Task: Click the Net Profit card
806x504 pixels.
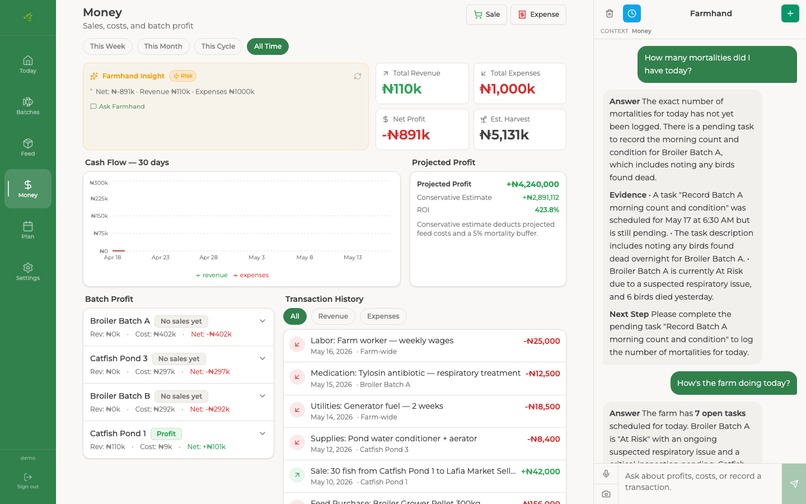Action: (x=422, y=129)
